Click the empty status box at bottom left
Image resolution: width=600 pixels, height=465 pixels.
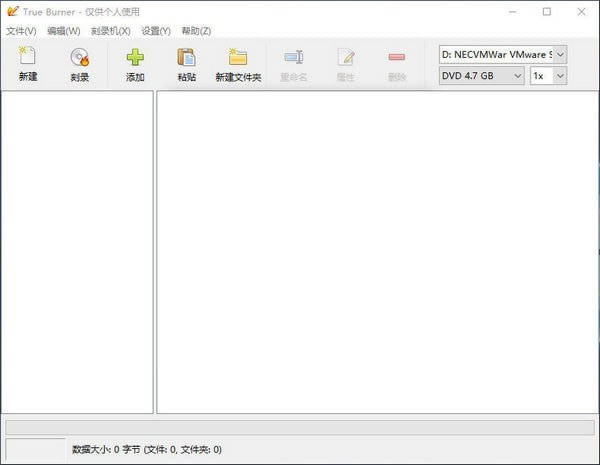pos(36,449)
